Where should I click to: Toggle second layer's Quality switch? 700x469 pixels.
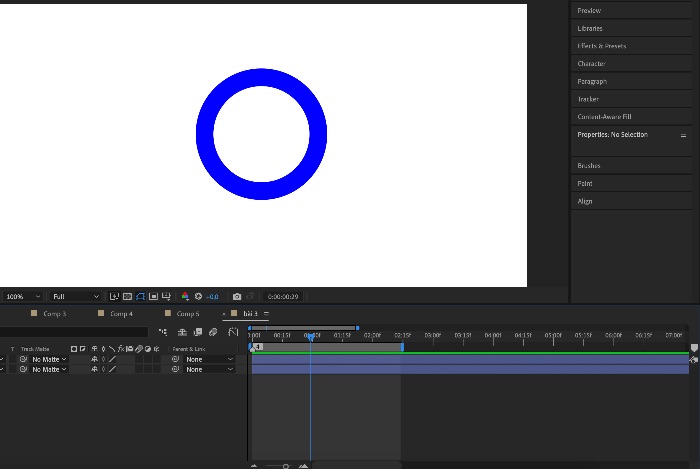point(112,369)
